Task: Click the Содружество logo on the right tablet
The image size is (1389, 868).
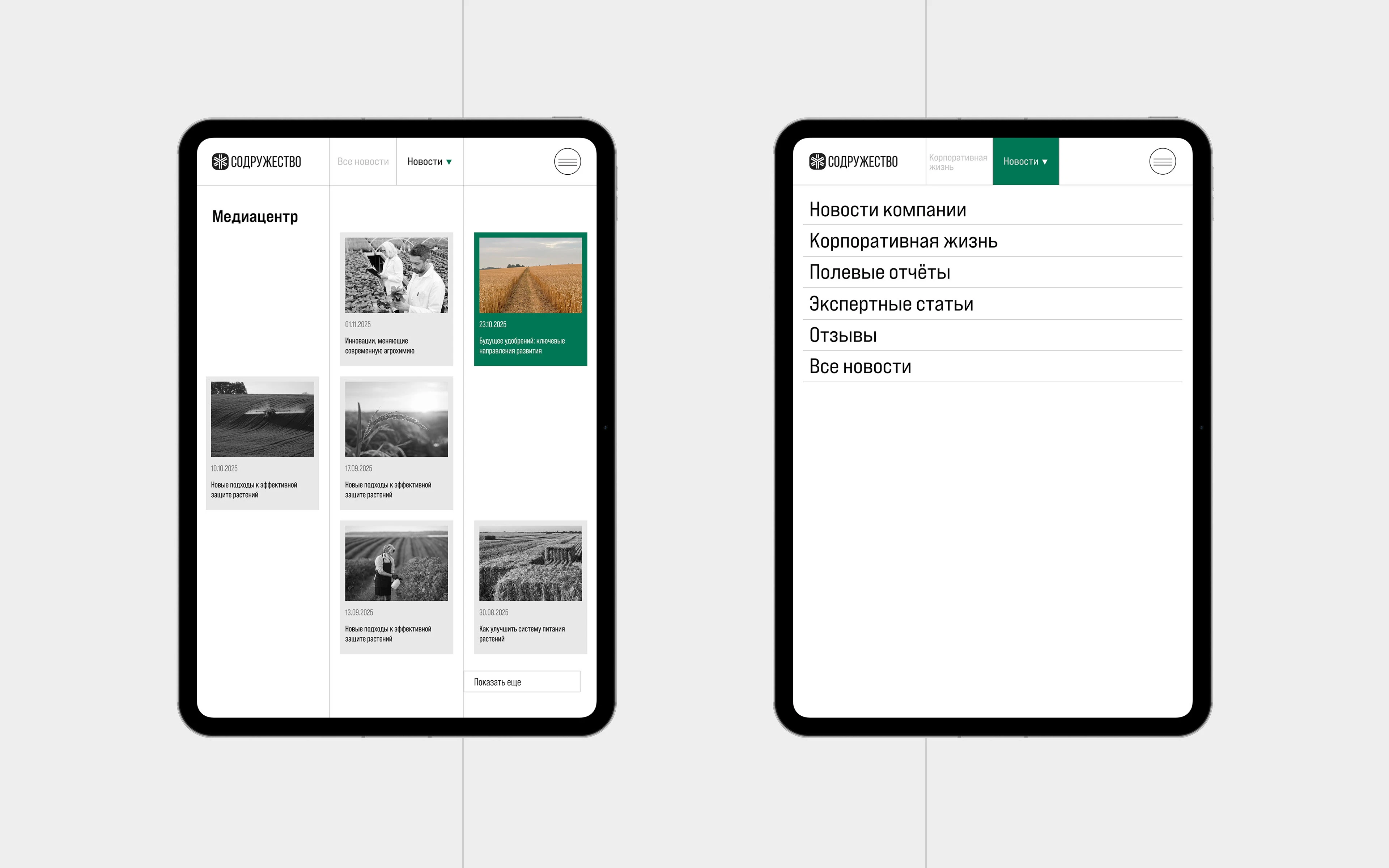Action: (x=854, y=161)
